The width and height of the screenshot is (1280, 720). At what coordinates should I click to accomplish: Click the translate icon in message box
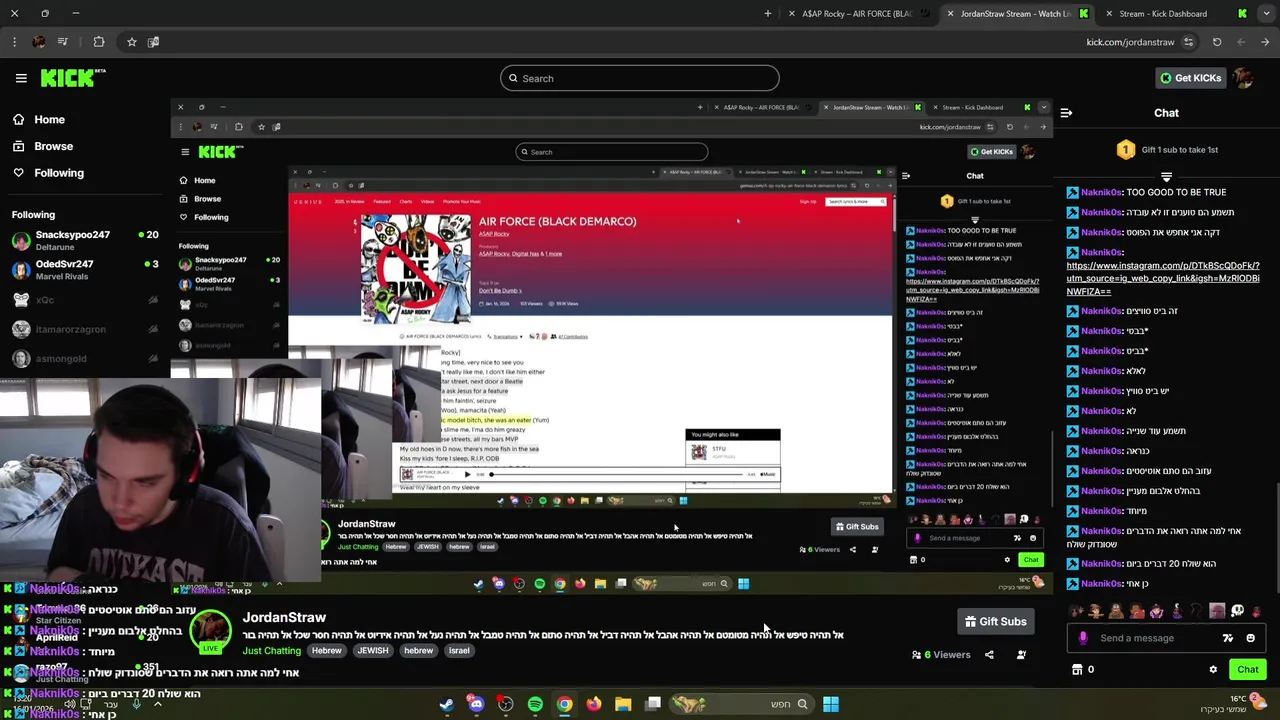coord(1228,638)
